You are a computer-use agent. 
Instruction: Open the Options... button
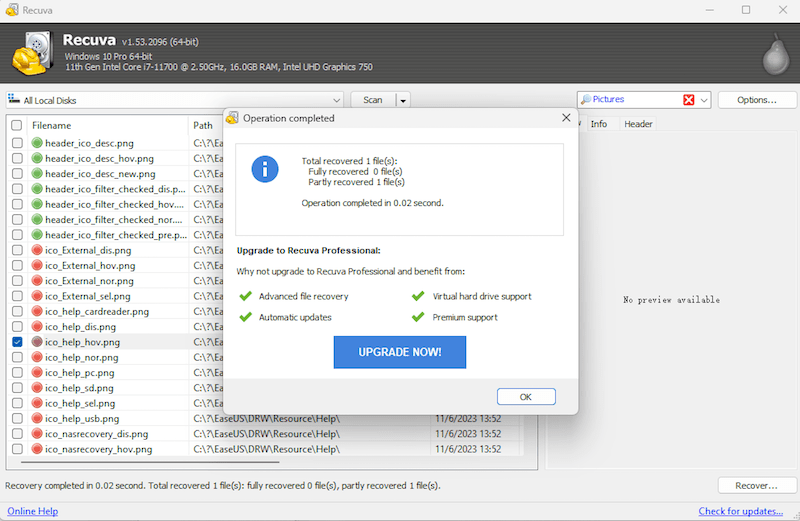point(757,100)
